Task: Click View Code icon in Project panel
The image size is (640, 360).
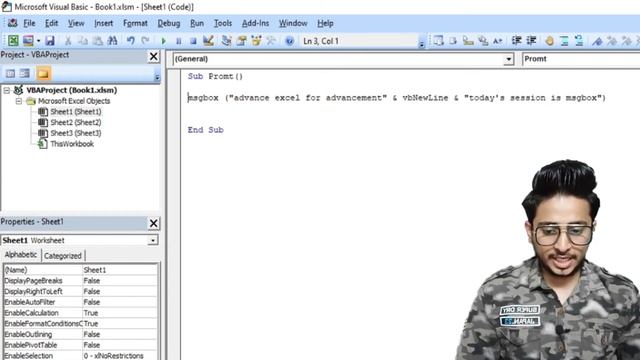Action: coord(10,73)
